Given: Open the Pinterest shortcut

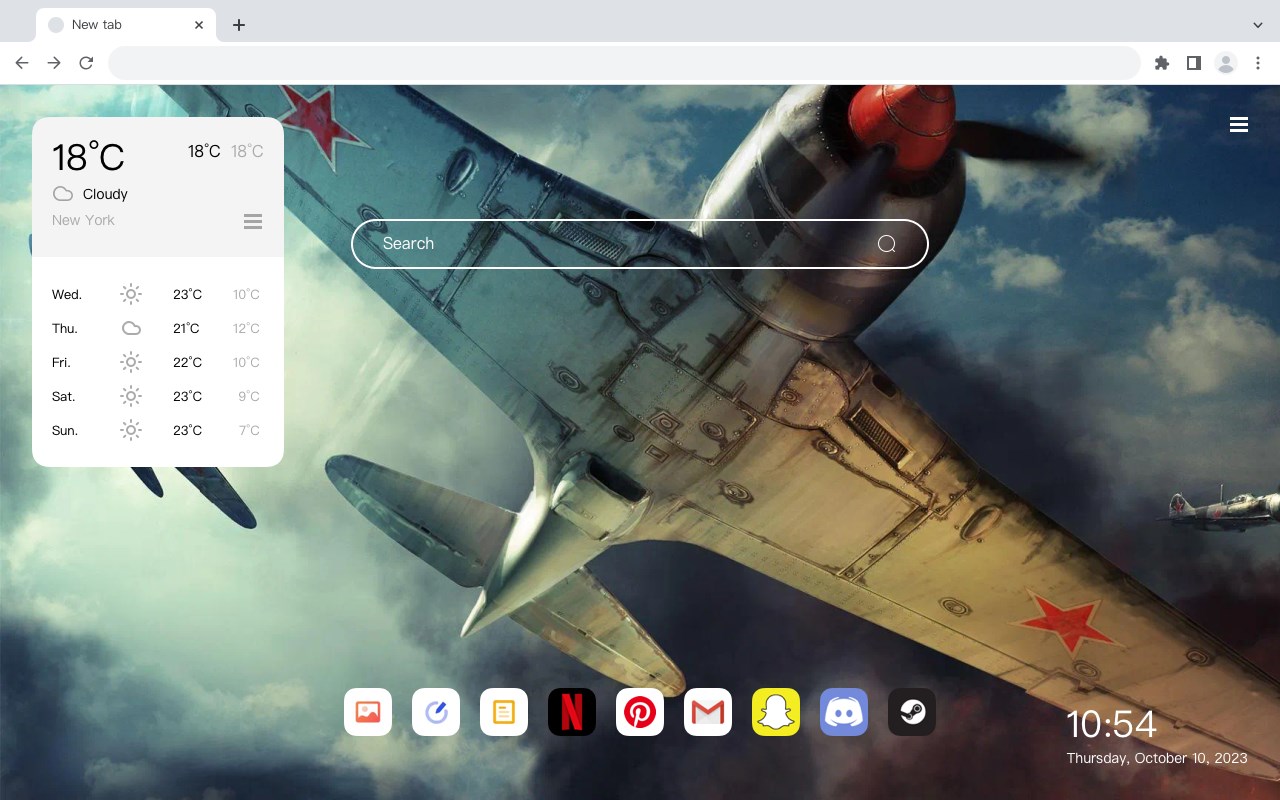Looking at the screenshot, I should 640,712.
